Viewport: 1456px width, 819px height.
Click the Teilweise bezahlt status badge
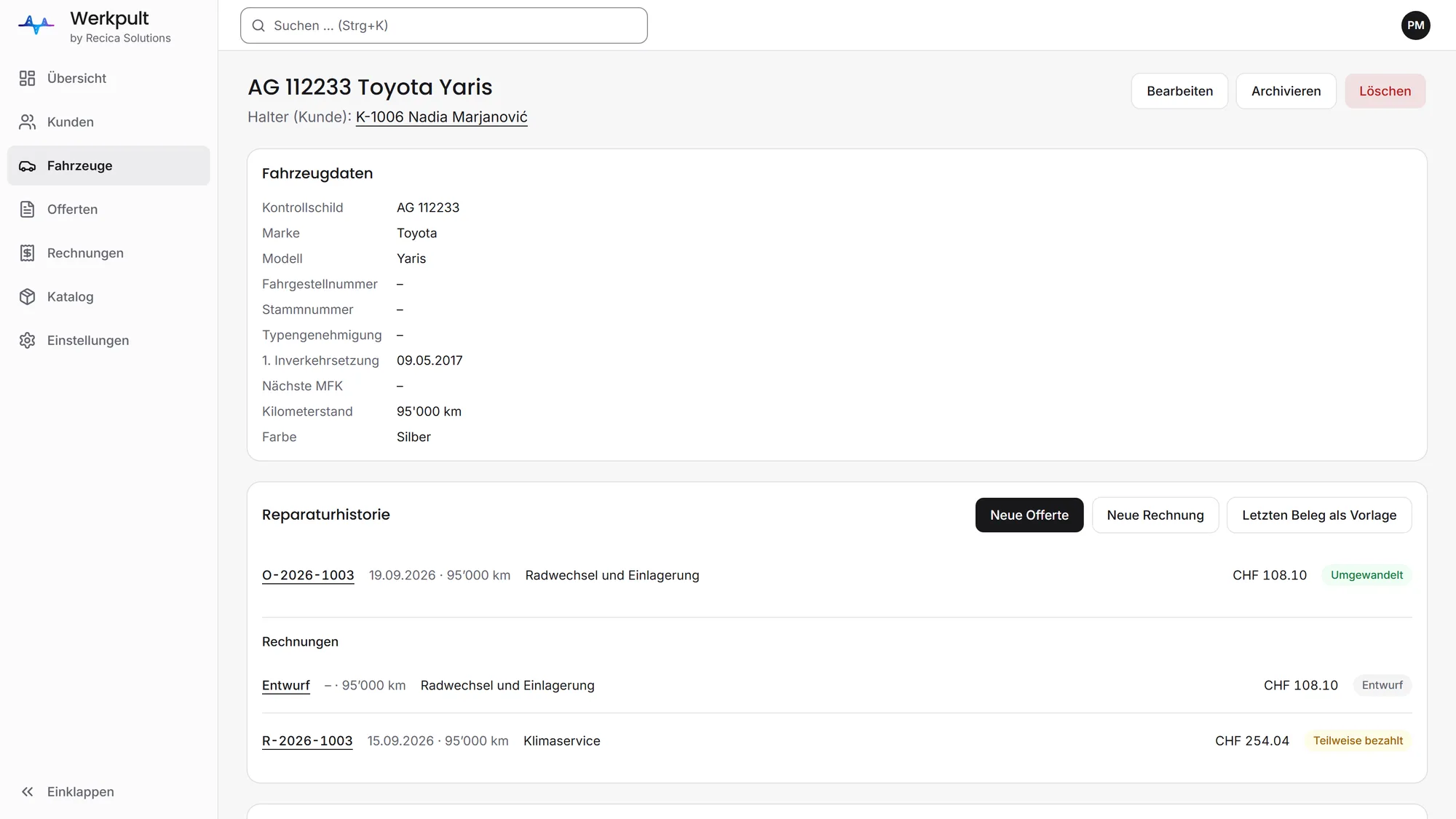[x=1357, y=740]
